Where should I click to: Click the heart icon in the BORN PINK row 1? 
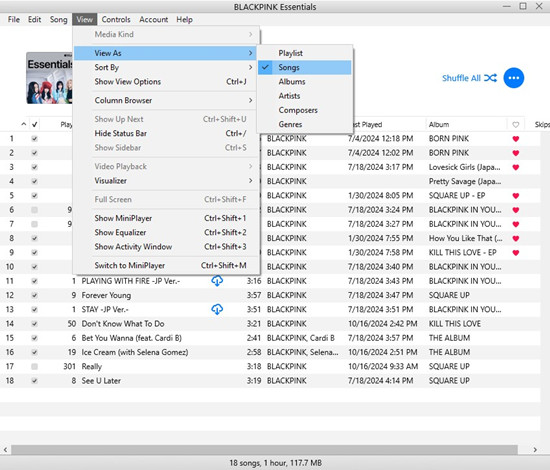515,139
